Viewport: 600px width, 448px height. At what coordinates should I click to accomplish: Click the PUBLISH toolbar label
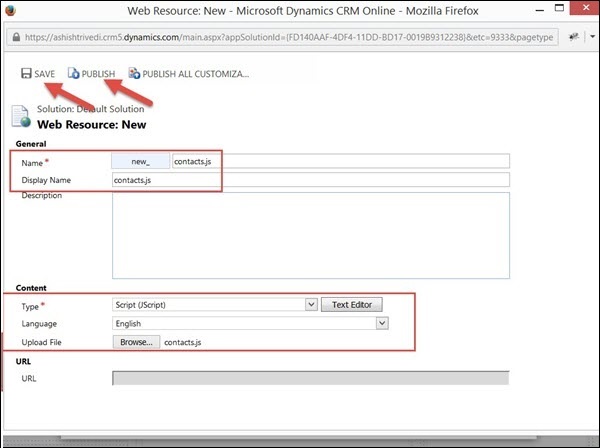(x=98, y=74)
